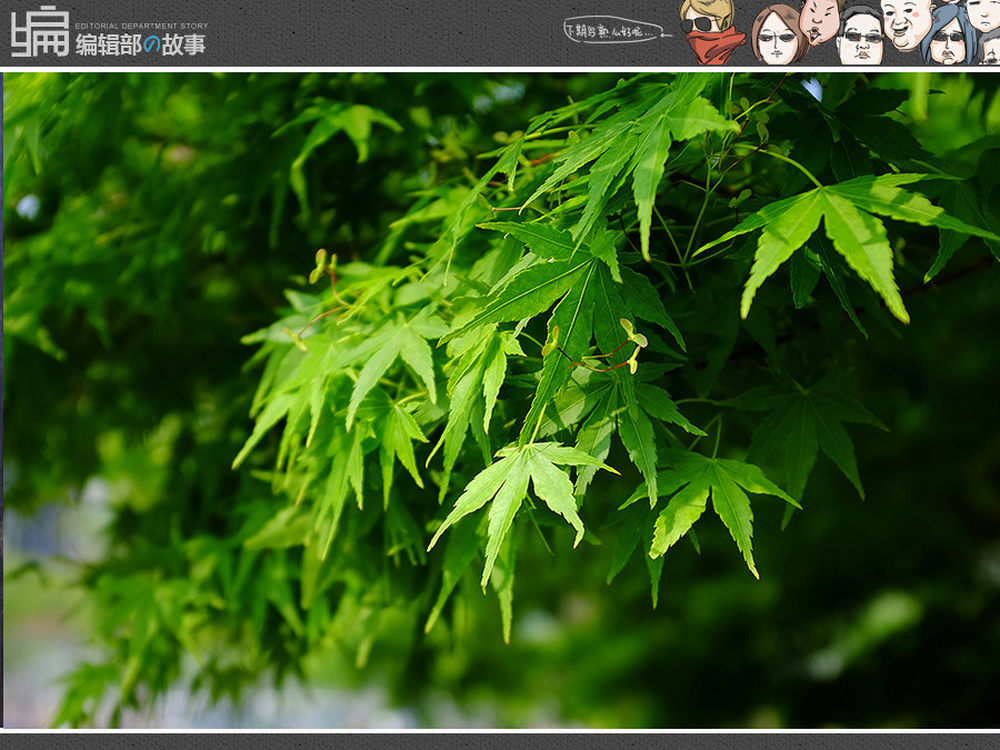Open the green maple leaves photo
Image resolution: width=1000 pixels, height=750 pixels.
[x=501, y=401]
